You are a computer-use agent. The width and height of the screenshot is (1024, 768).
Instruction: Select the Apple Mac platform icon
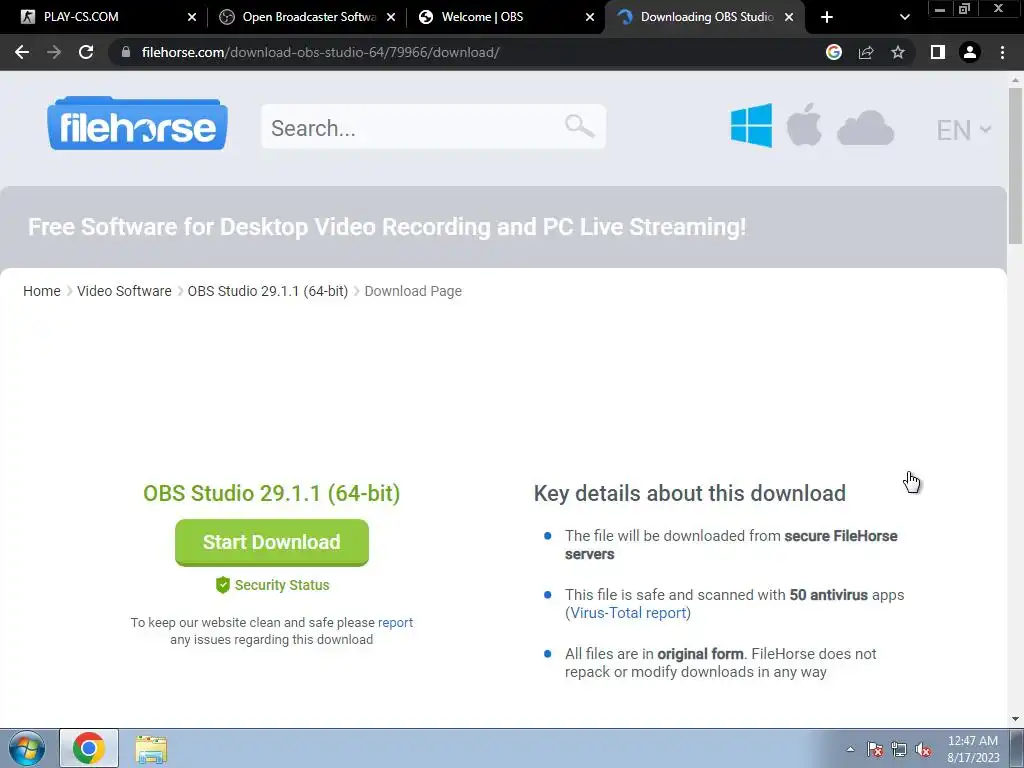804,125
